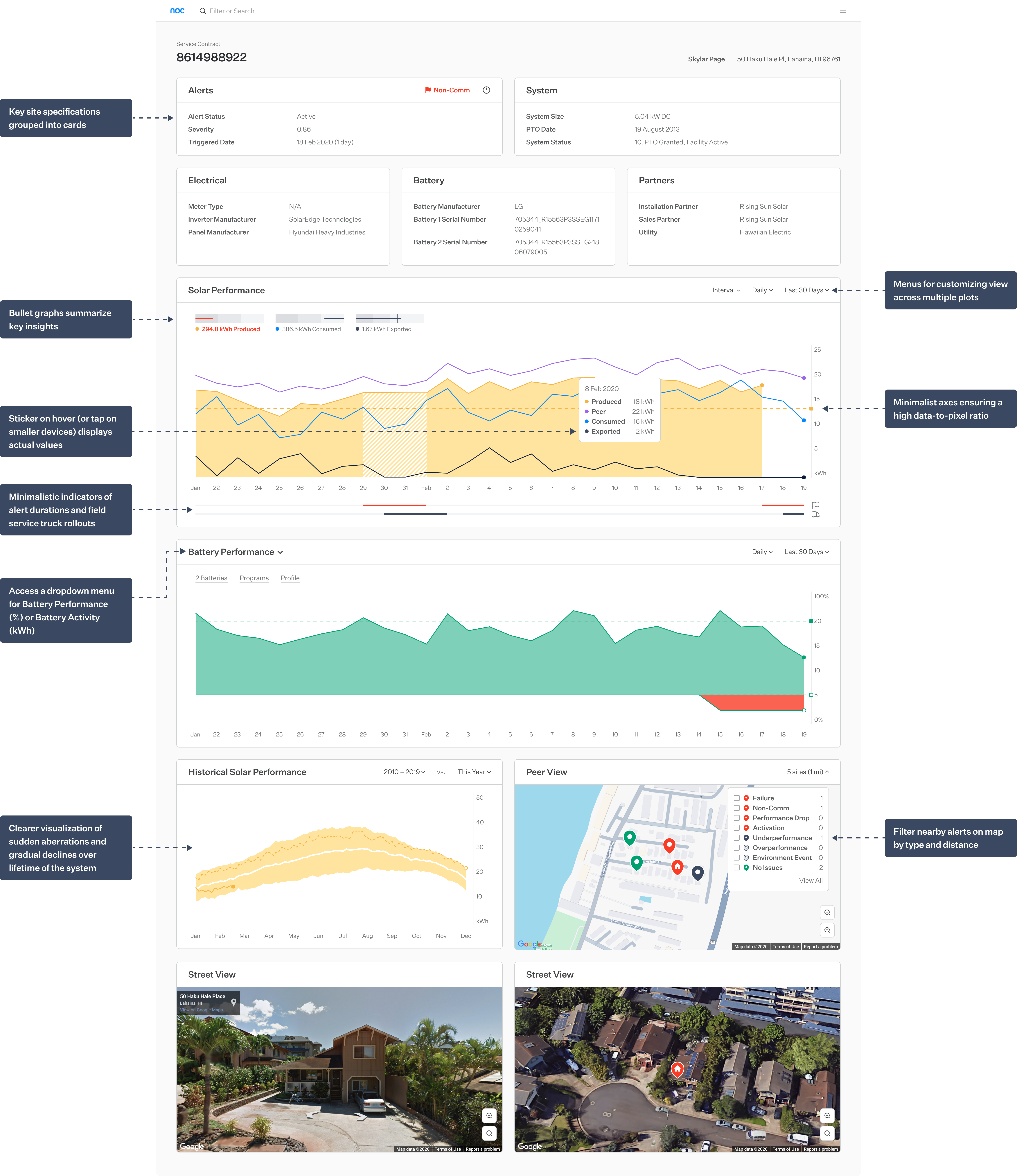
Task: Click the red alert duration bar near Jan 29-31
Action: click(394, 505)
